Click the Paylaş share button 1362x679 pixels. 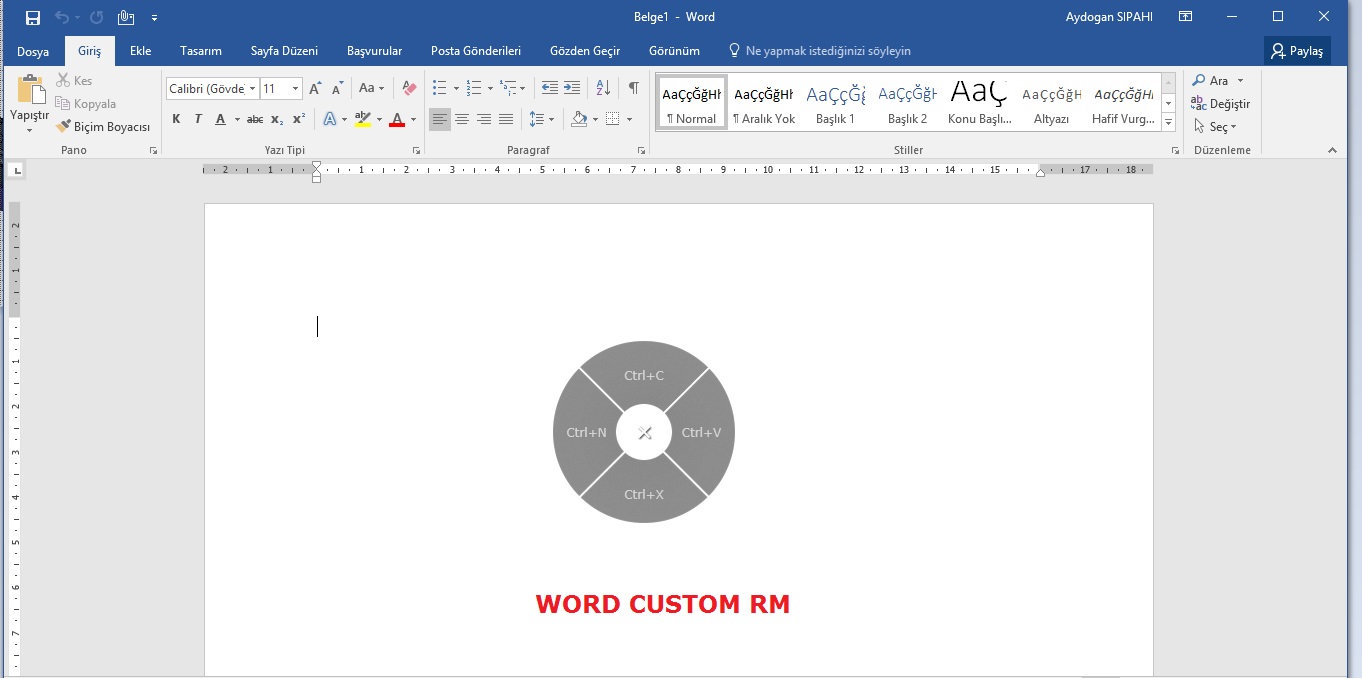click(x=1297, y=51)
